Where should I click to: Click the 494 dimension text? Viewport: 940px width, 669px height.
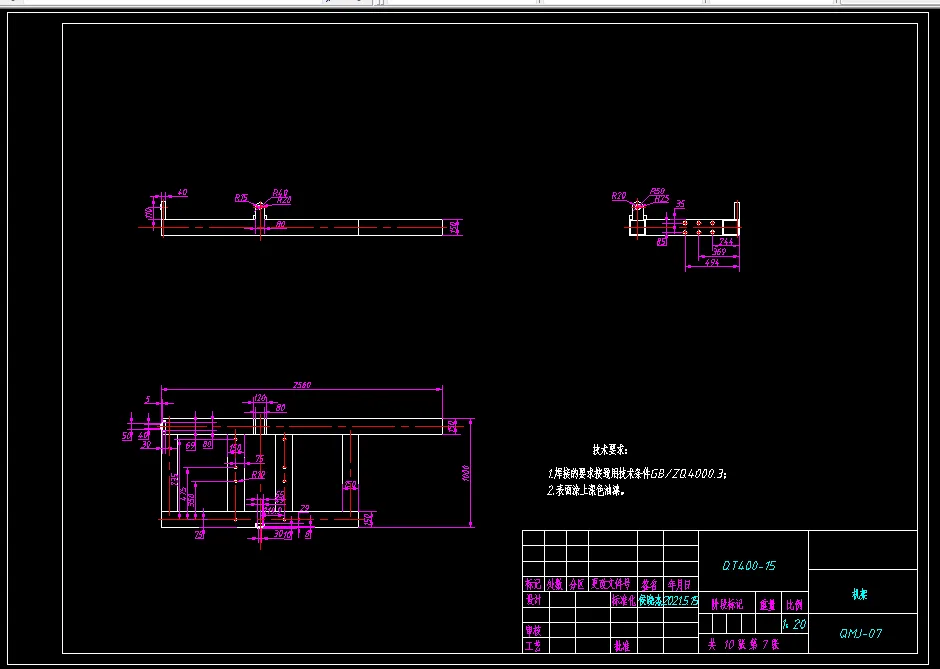click(712, 263)
